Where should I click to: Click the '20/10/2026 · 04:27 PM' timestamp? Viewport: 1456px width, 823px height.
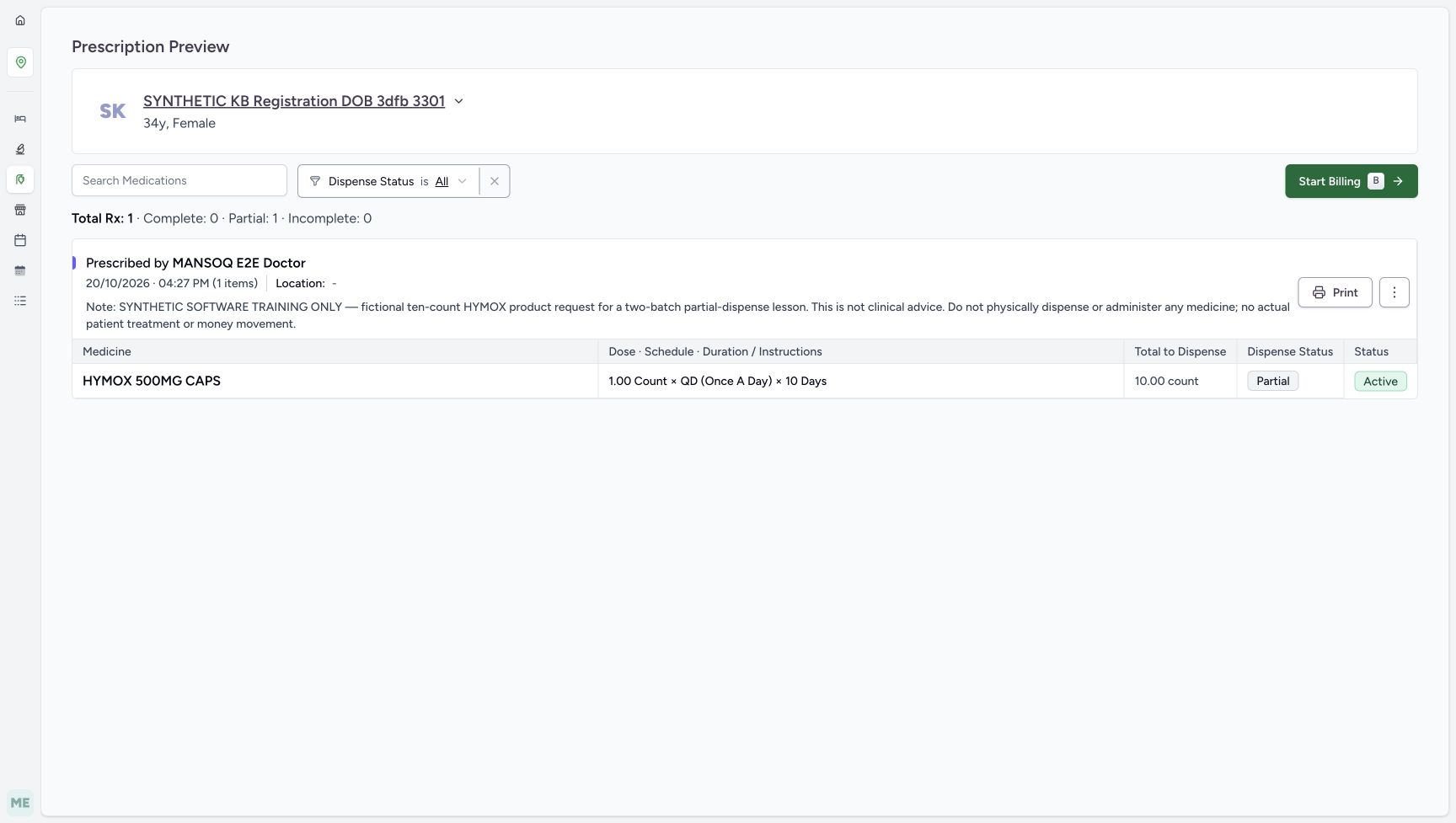click(147, 283)
